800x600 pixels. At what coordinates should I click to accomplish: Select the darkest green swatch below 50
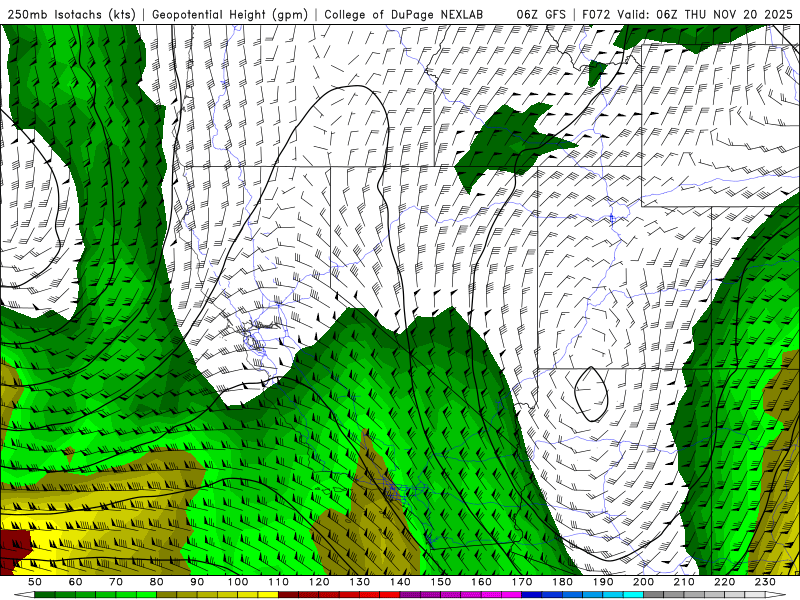(45, 595)
